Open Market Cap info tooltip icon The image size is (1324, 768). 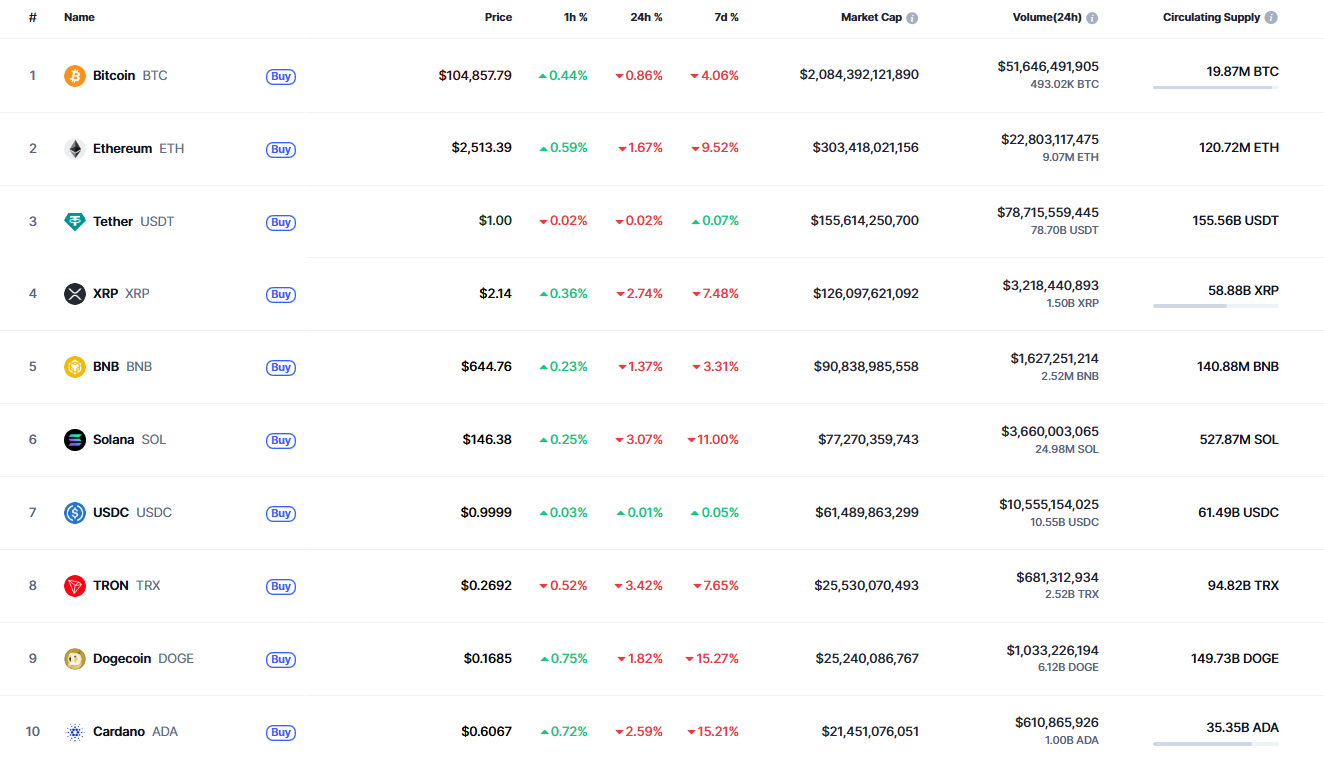click(912, 18)
